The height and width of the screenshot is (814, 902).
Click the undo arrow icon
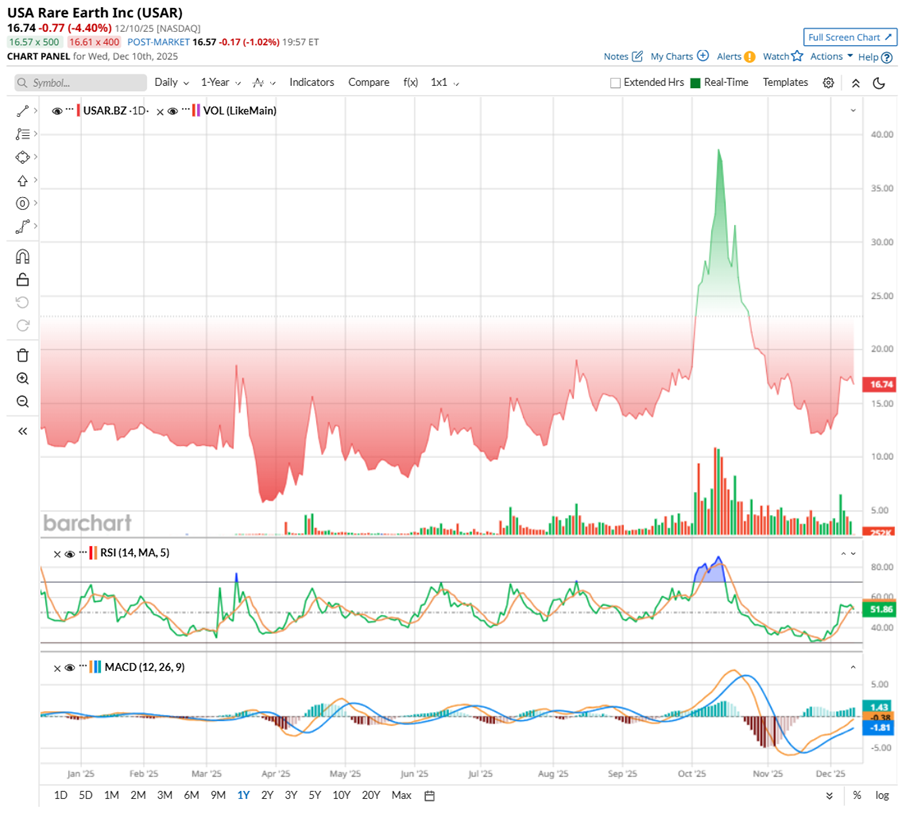22,303
